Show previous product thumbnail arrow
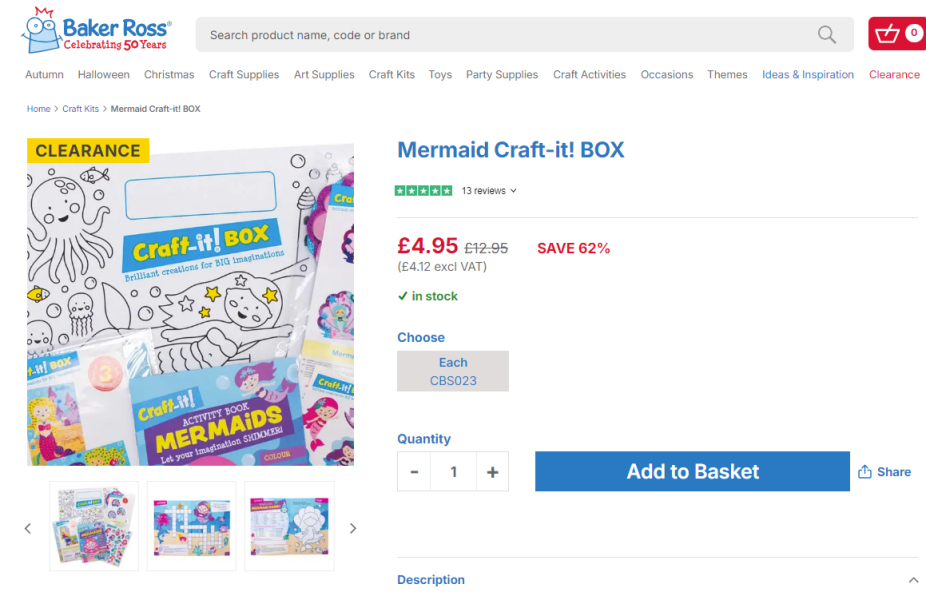926x600 pixels. (28, 528)
